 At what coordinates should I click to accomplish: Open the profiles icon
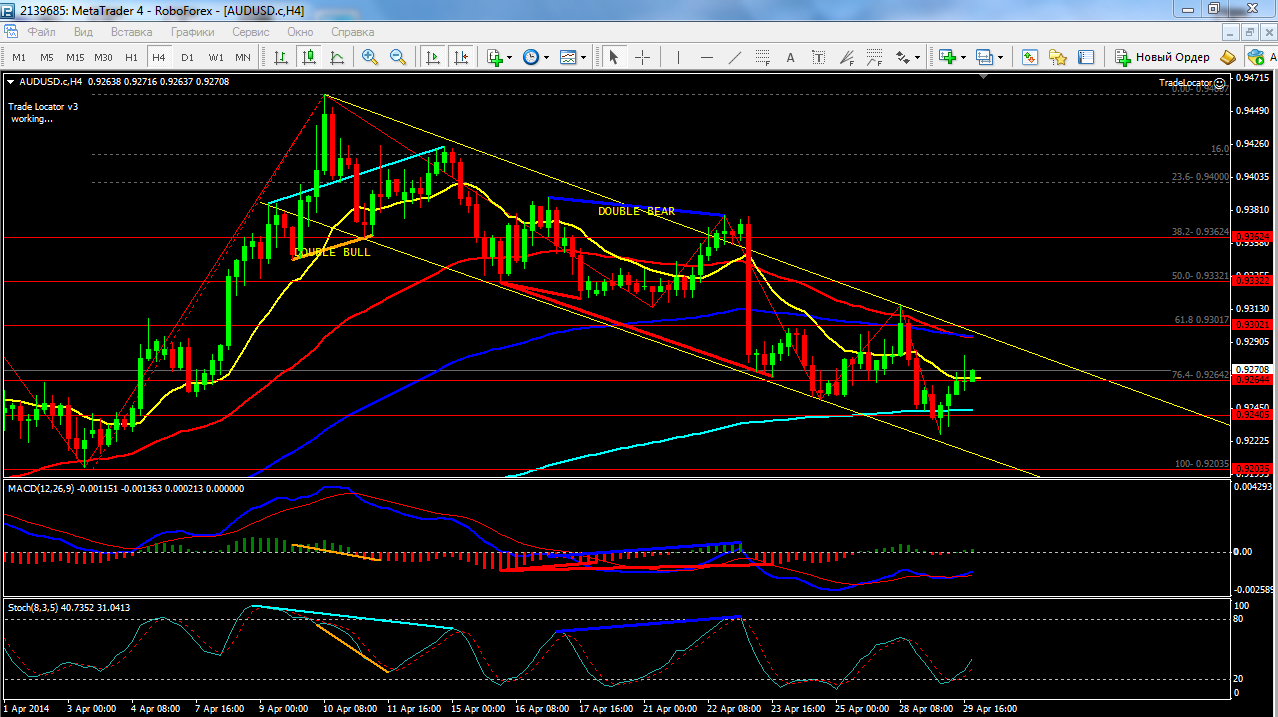(984, 57)
